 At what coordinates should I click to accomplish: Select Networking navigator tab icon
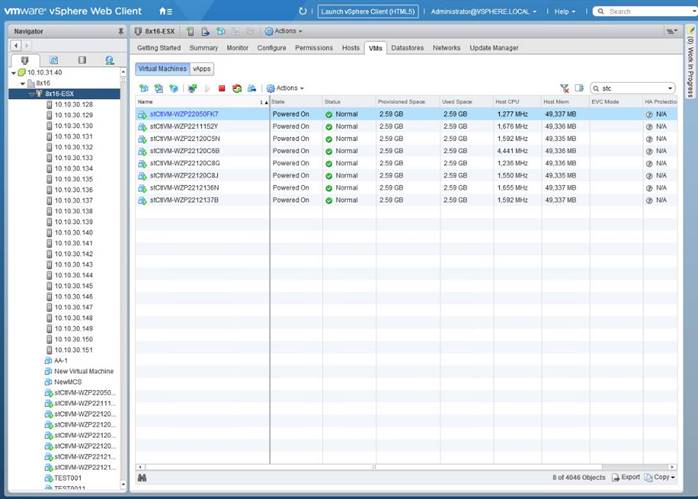110,60
